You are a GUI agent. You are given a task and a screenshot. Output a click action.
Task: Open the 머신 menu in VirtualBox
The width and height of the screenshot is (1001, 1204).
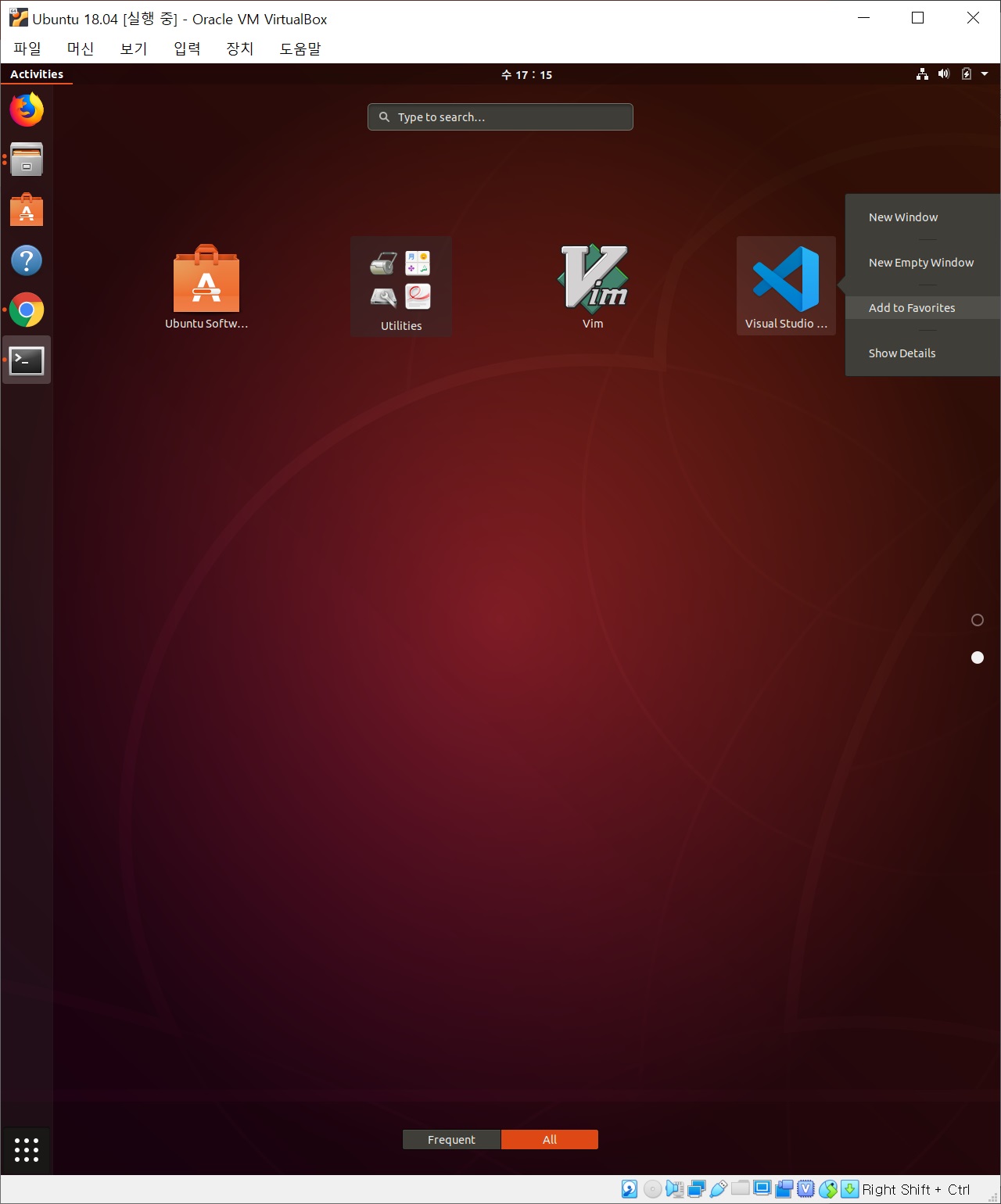tap(81, 48)
